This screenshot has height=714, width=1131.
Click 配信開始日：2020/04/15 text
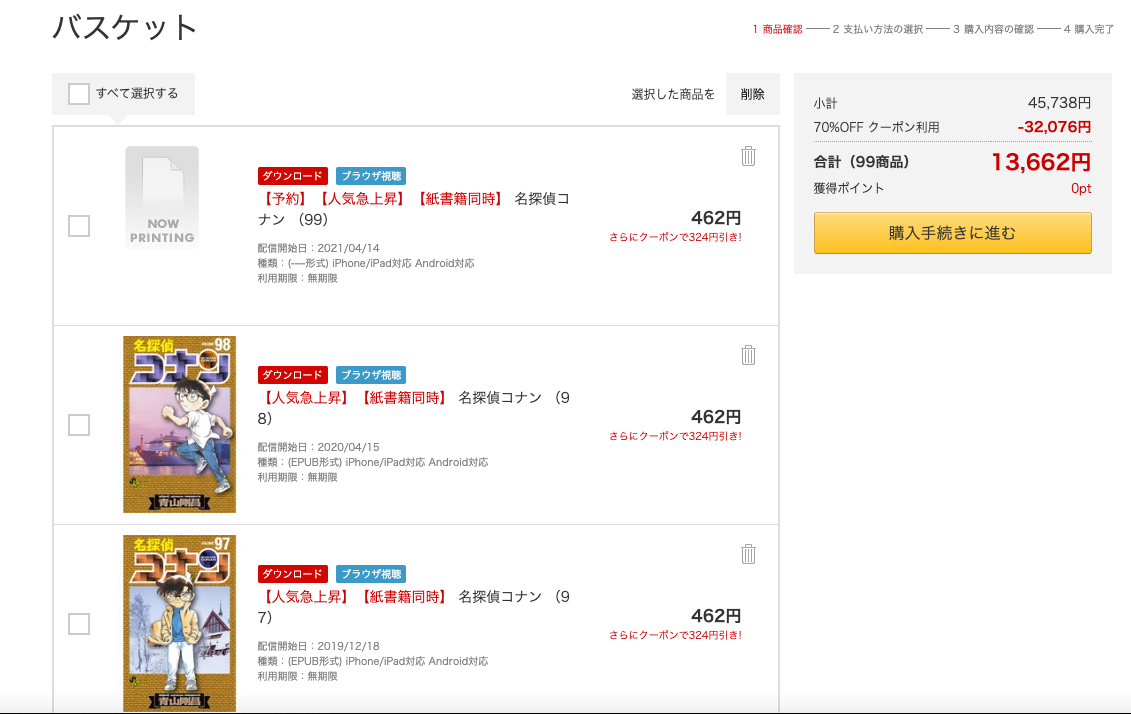point(318,447)
